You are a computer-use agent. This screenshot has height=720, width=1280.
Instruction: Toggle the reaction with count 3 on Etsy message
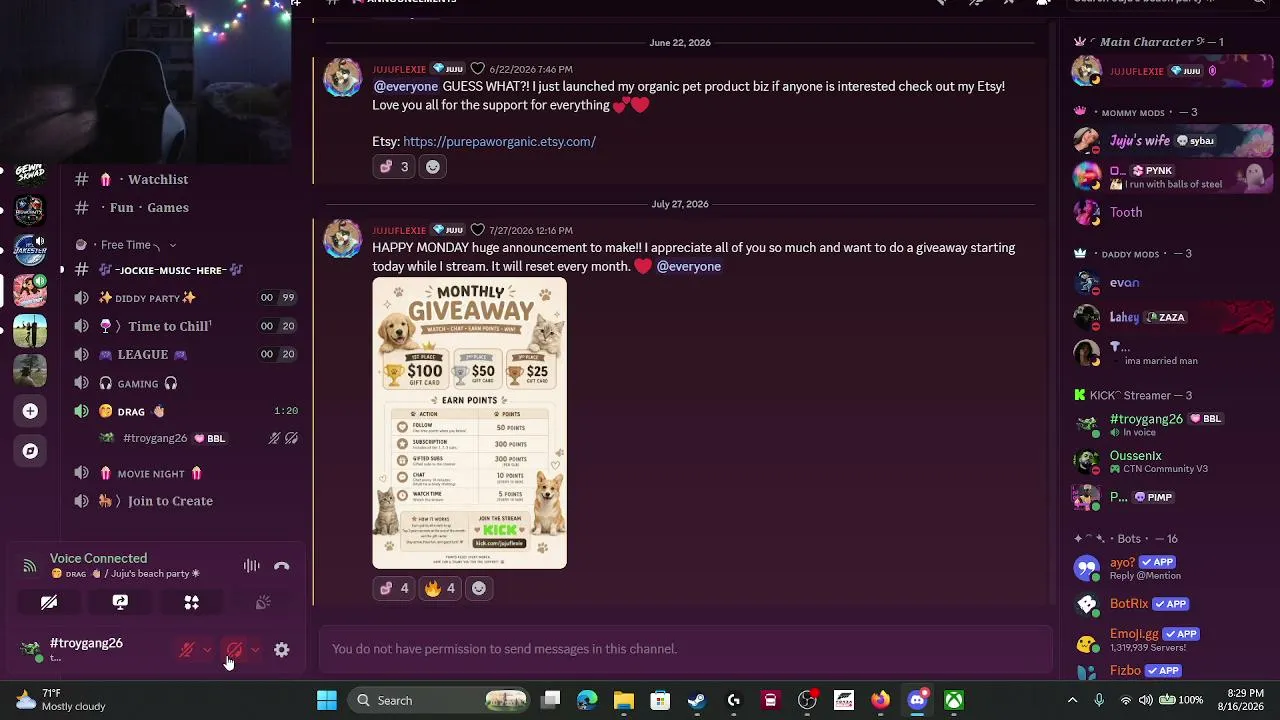pyautogui.click(x=394, y=167)
